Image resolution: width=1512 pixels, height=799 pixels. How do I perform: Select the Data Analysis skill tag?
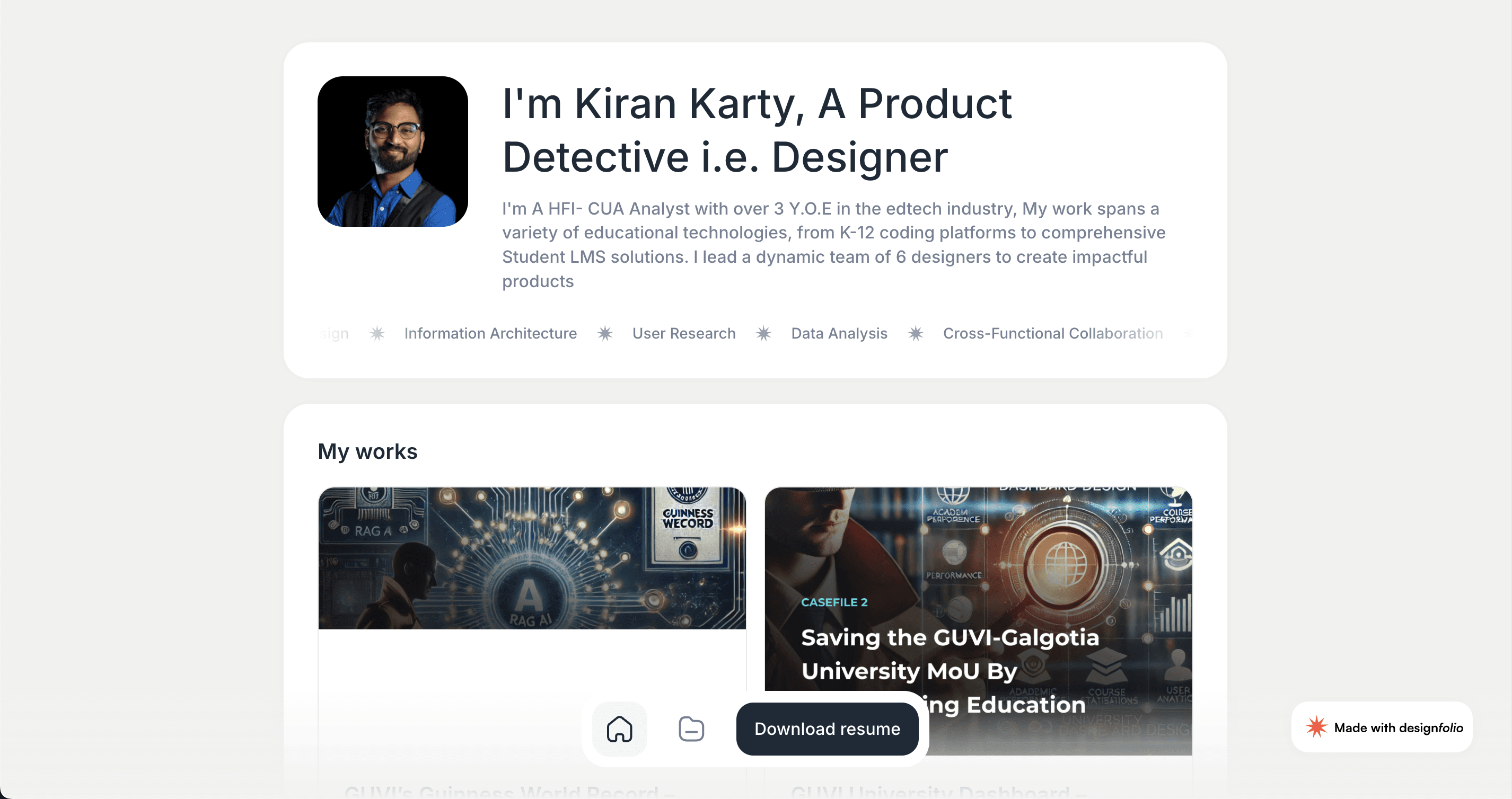pos(839,333)
